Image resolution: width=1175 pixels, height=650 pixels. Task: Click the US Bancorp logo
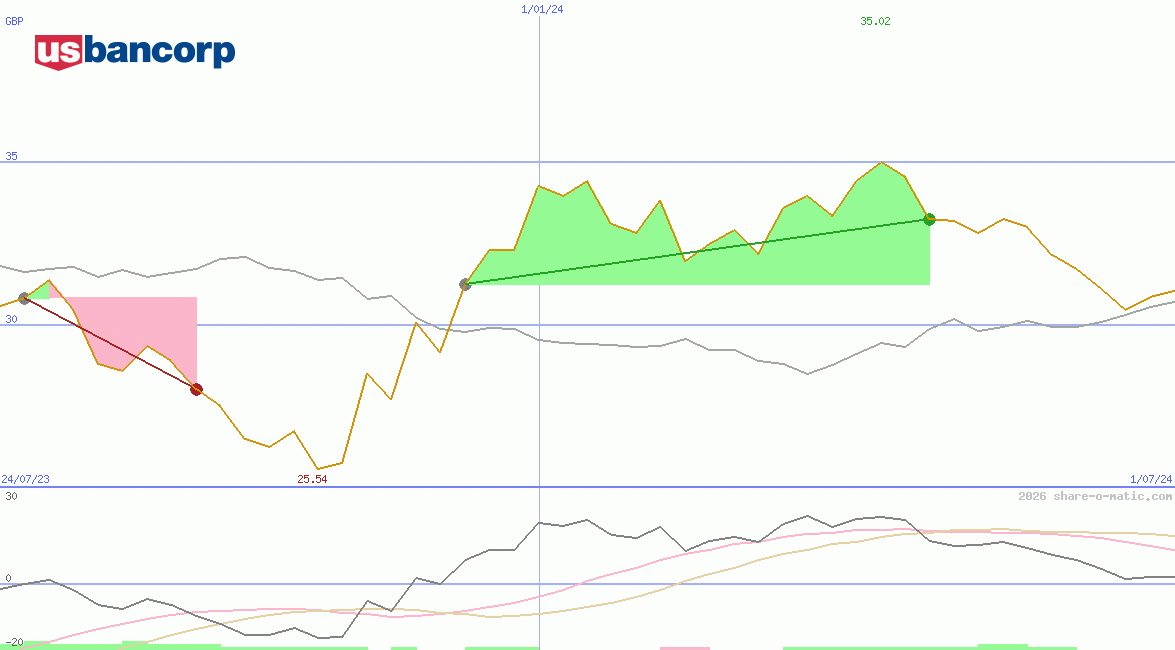coord(135,52)
